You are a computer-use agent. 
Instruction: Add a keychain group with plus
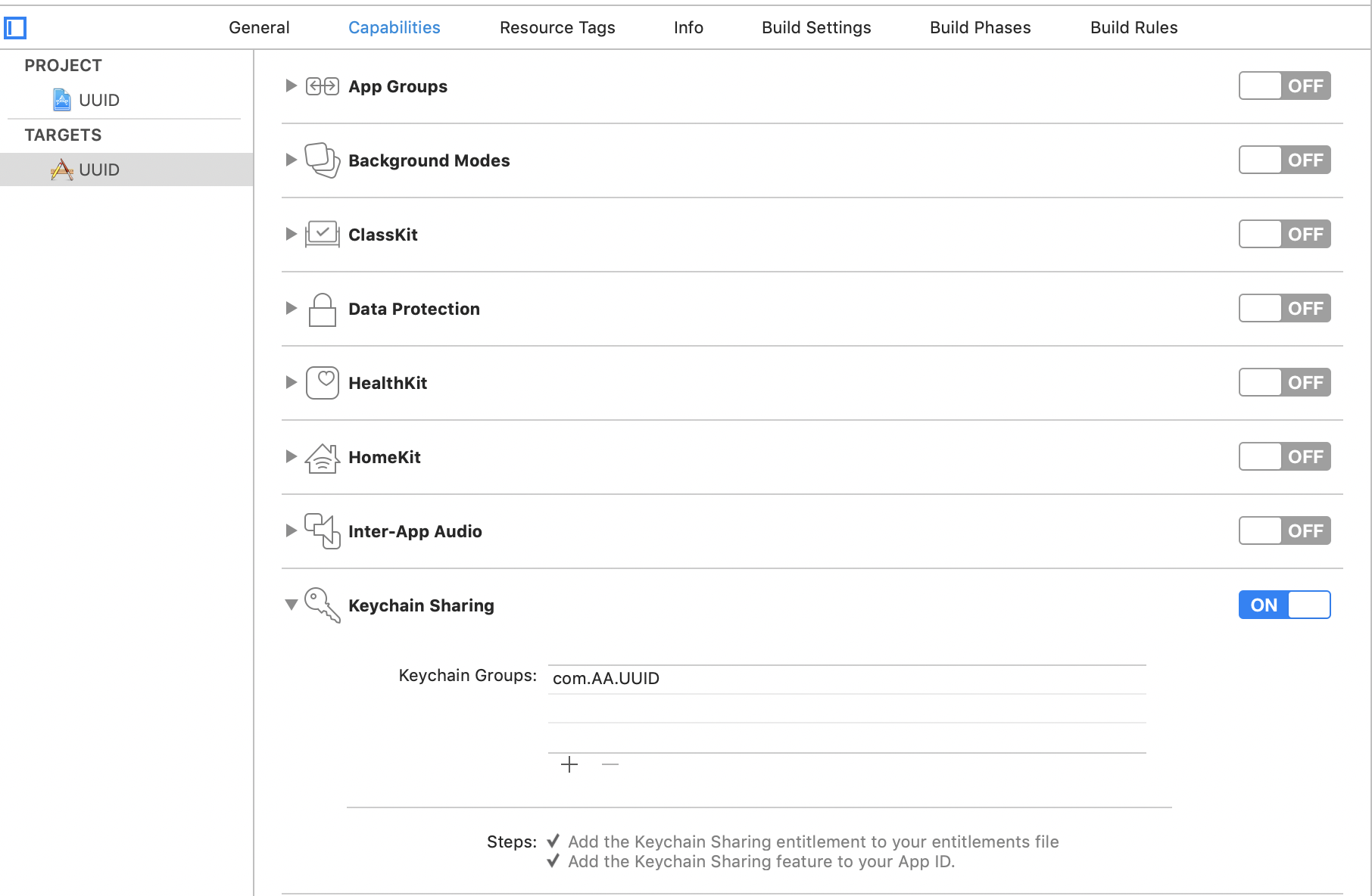tap(569, 765)
